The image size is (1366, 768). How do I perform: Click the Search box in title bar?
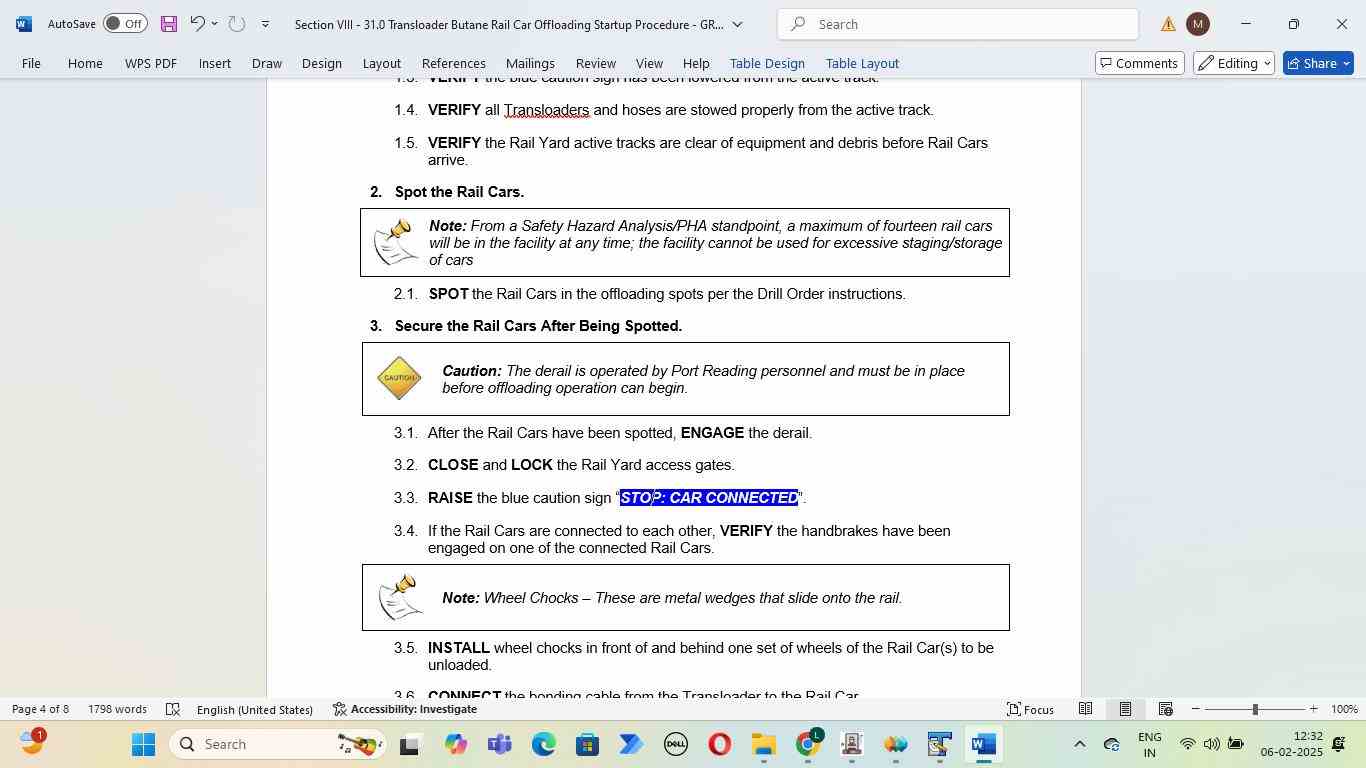click(957, 24)
